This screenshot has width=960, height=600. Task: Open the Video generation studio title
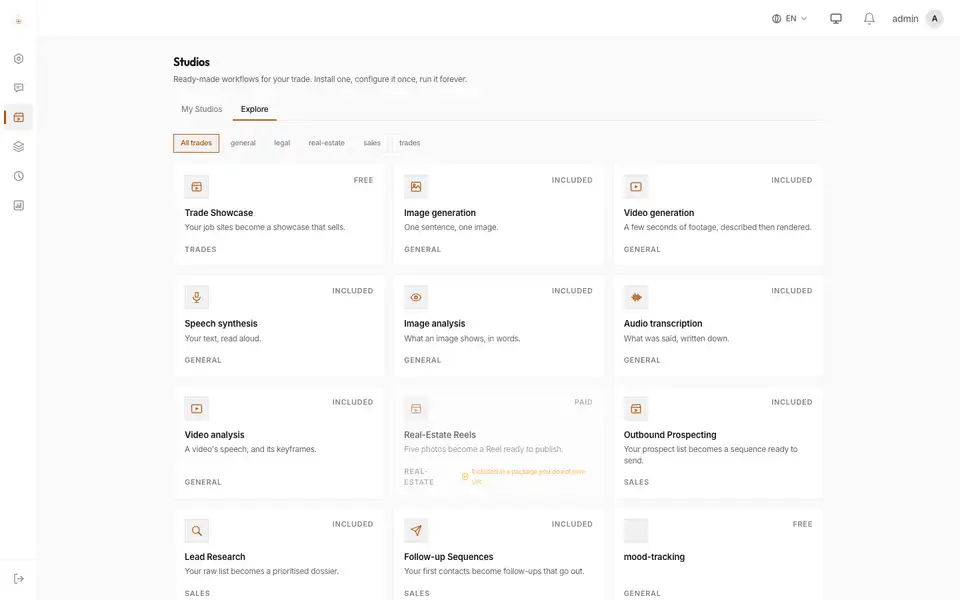(659, 213)
